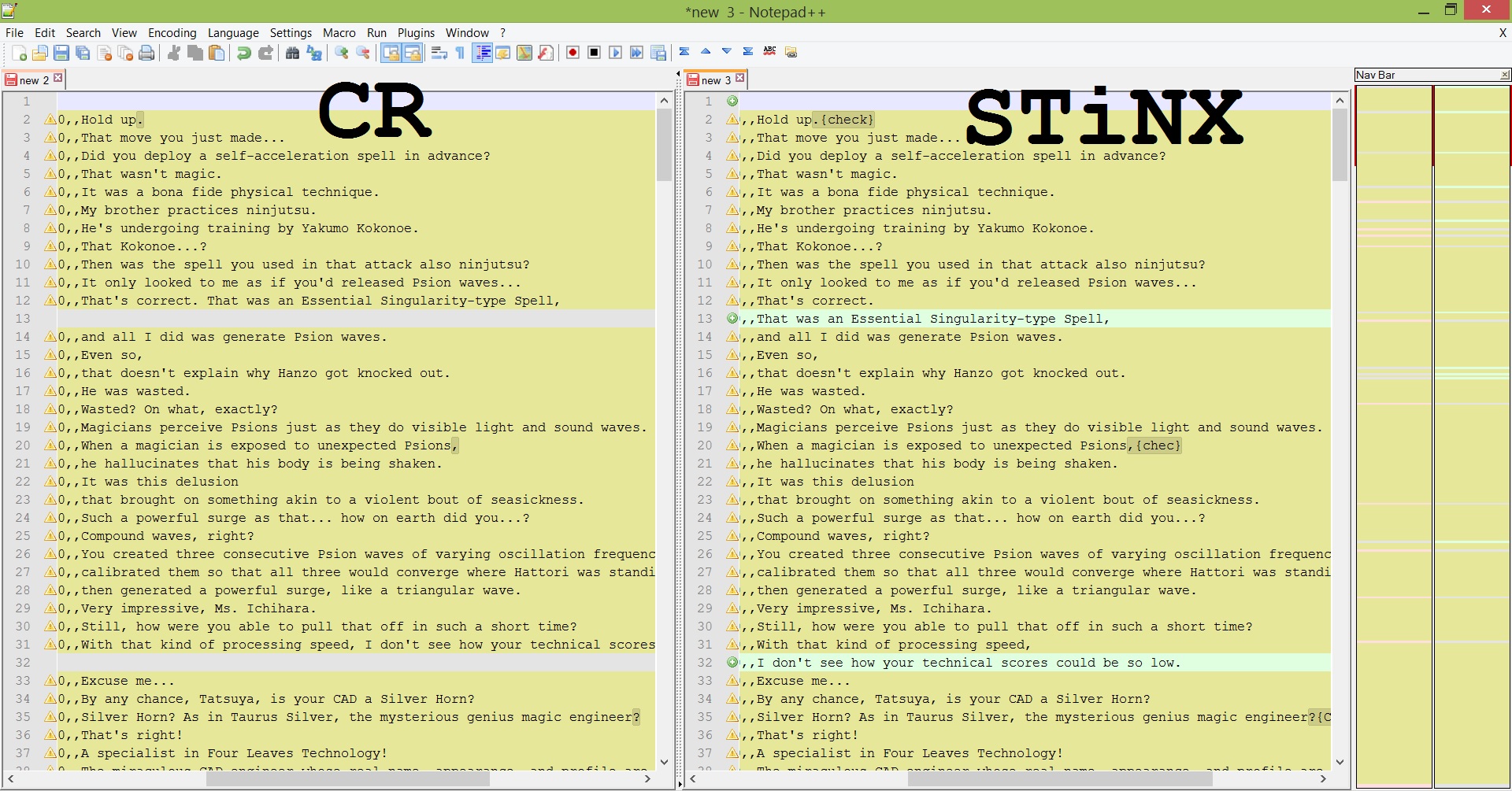Screen dimensions: 1512x791
Task: Open the Edit menu
Action: [x=45, y=32]
